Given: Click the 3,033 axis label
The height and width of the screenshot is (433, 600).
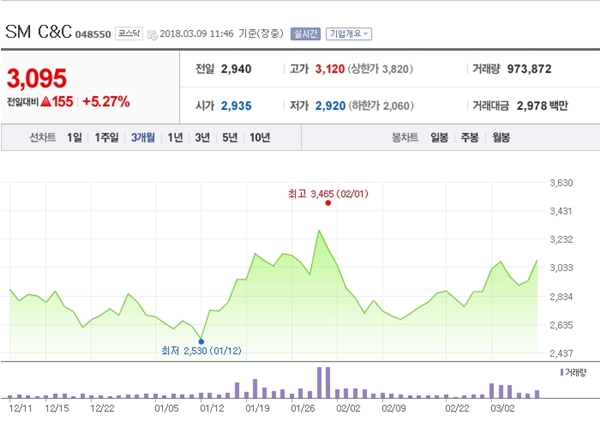Looking at the screenshot, I should point(561,268).
